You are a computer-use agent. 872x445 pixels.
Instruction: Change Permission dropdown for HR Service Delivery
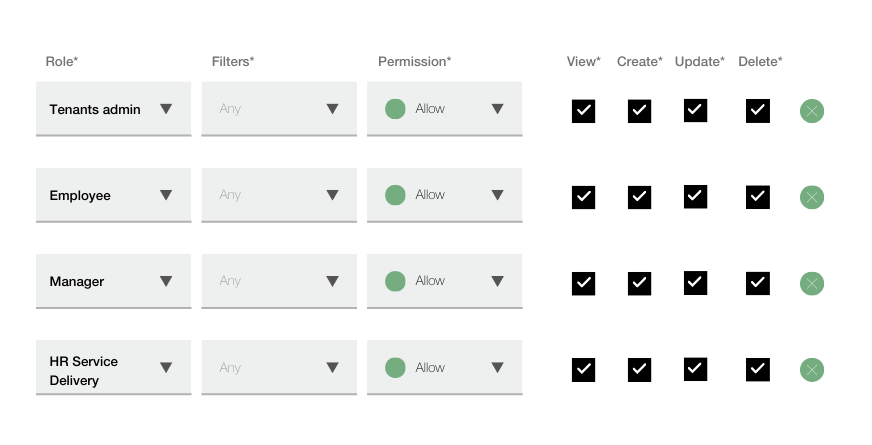pos(444,368)
